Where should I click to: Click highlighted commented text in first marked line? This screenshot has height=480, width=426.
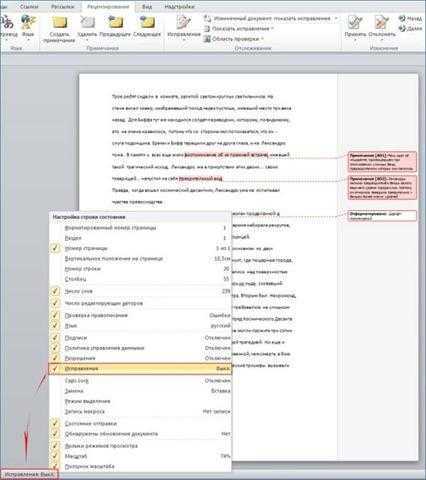click(x=226, y=155)
